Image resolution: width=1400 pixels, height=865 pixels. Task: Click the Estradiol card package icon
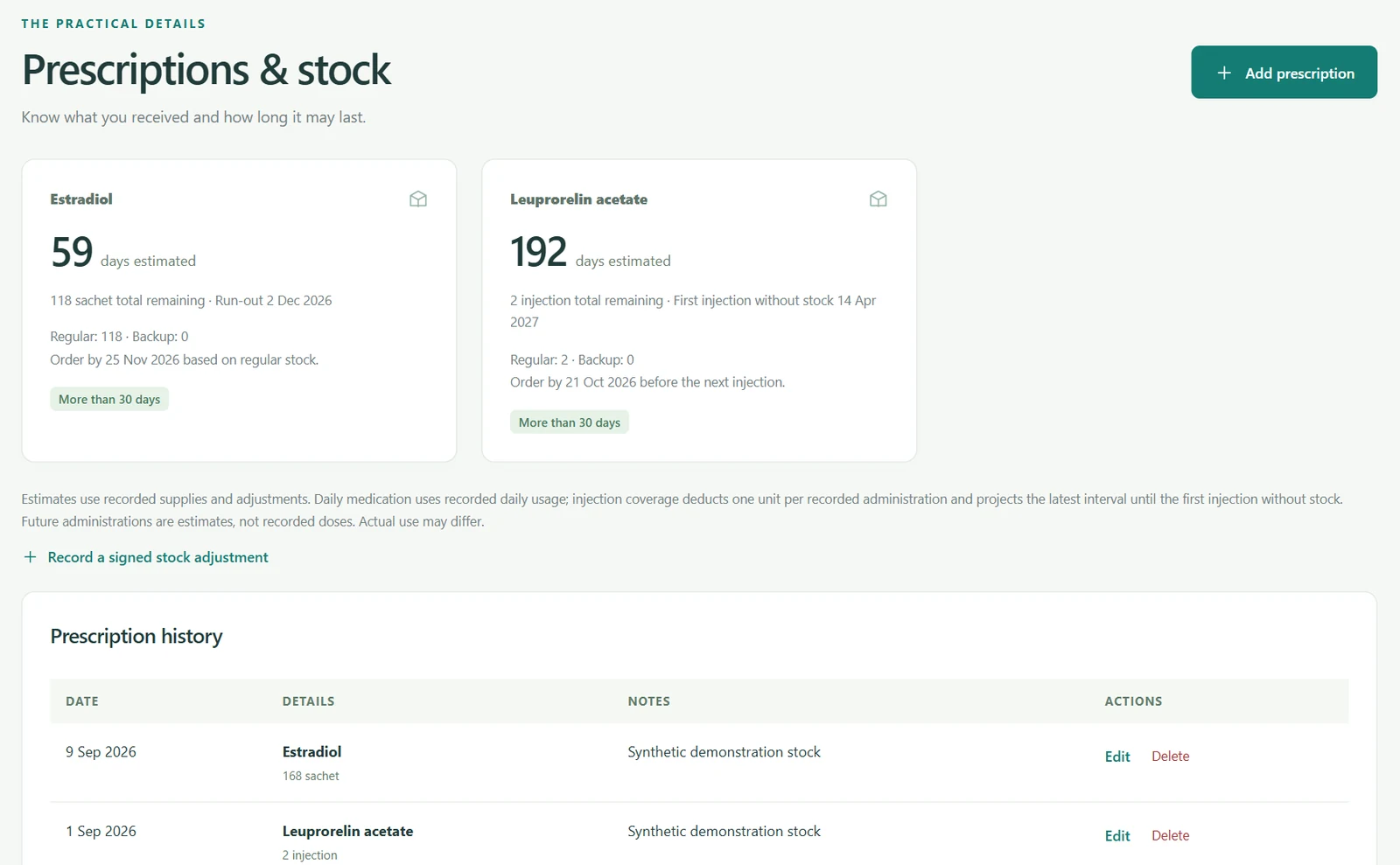pyautogui.click(x=418, y=199)
